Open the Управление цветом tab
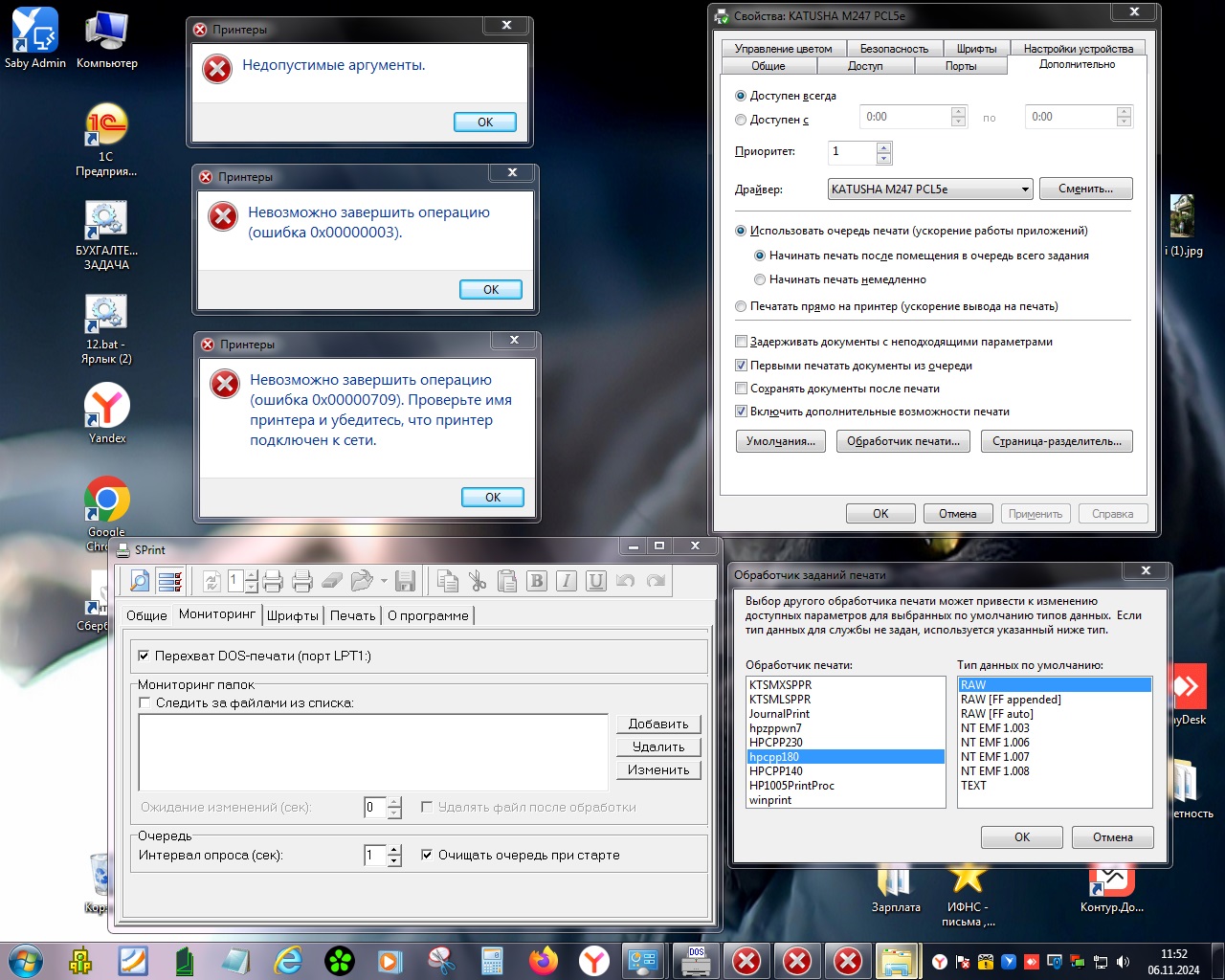The width and height of the screenshot is (1225, 980). (x=783, y=49)
